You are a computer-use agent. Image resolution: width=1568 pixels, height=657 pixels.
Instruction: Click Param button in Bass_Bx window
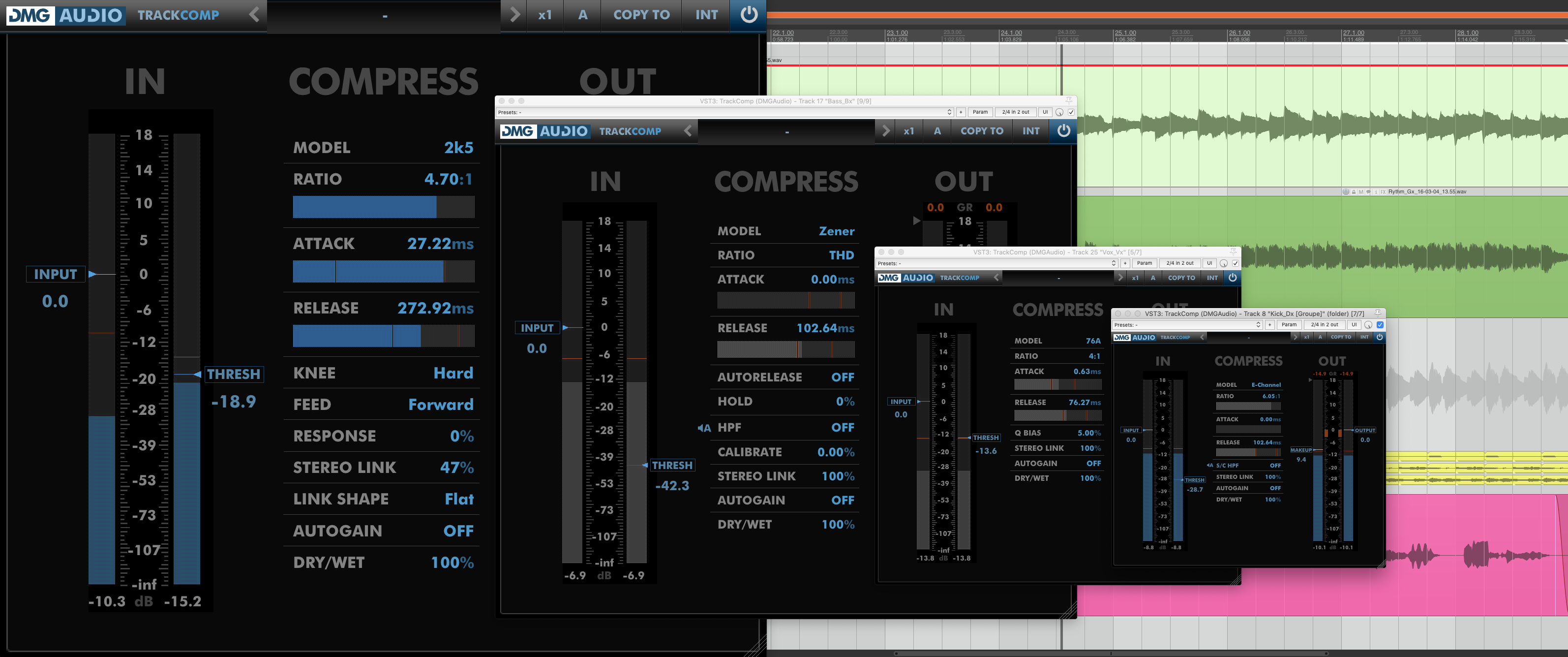click(x=980, y=112)
